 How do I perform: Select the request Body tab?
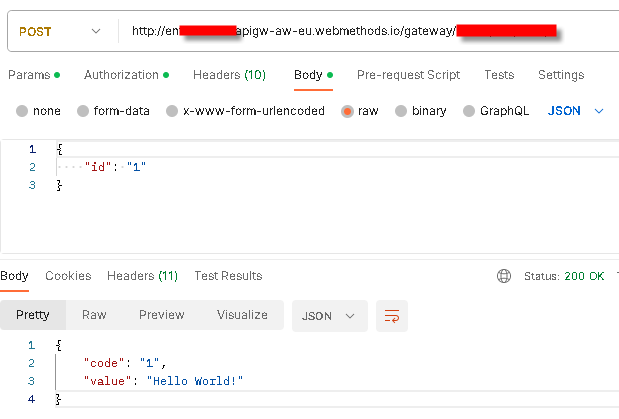click(x=313, y=75)
